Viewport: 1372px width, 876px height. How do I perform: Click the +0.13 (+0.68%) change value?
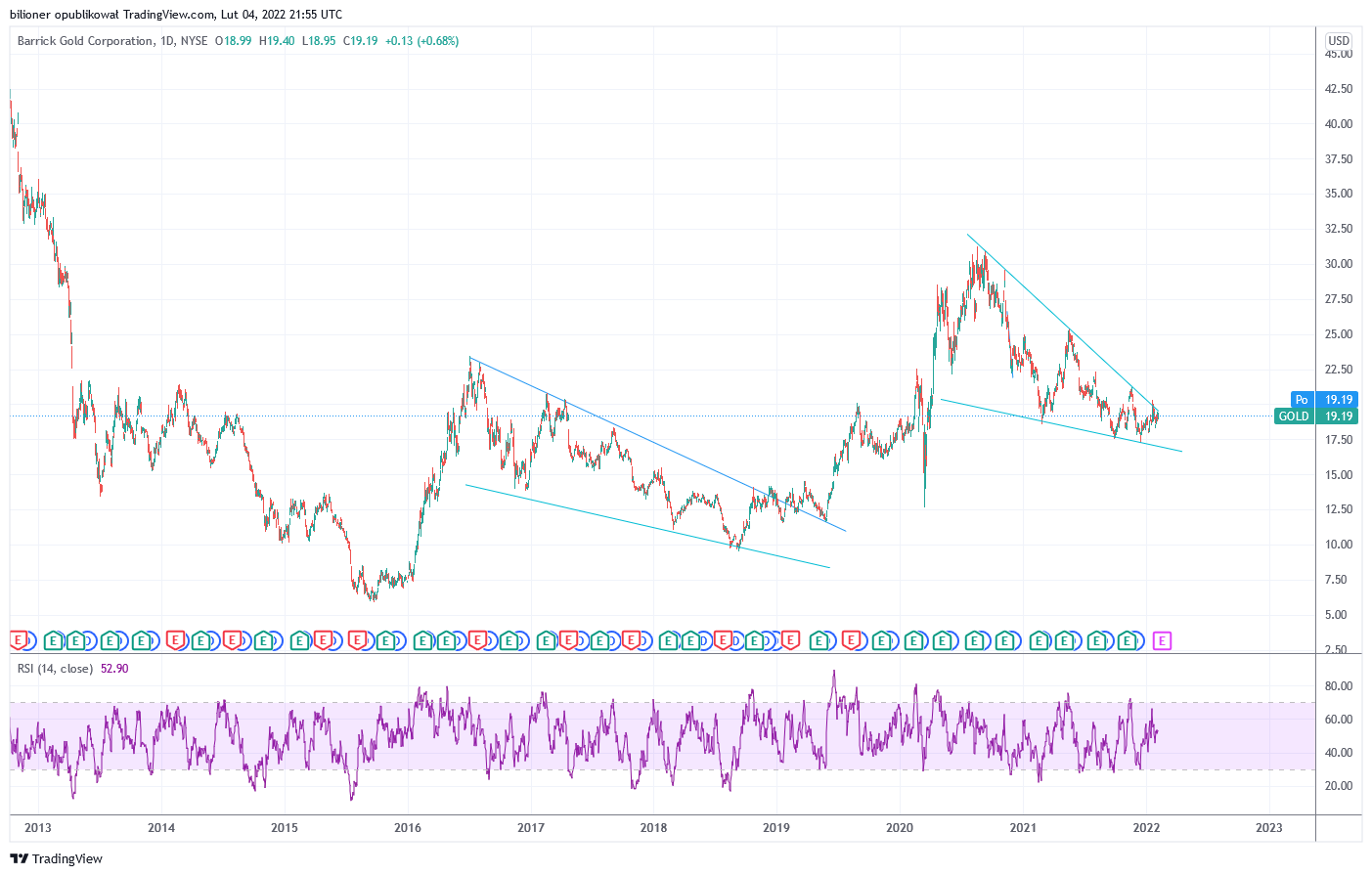421,41
